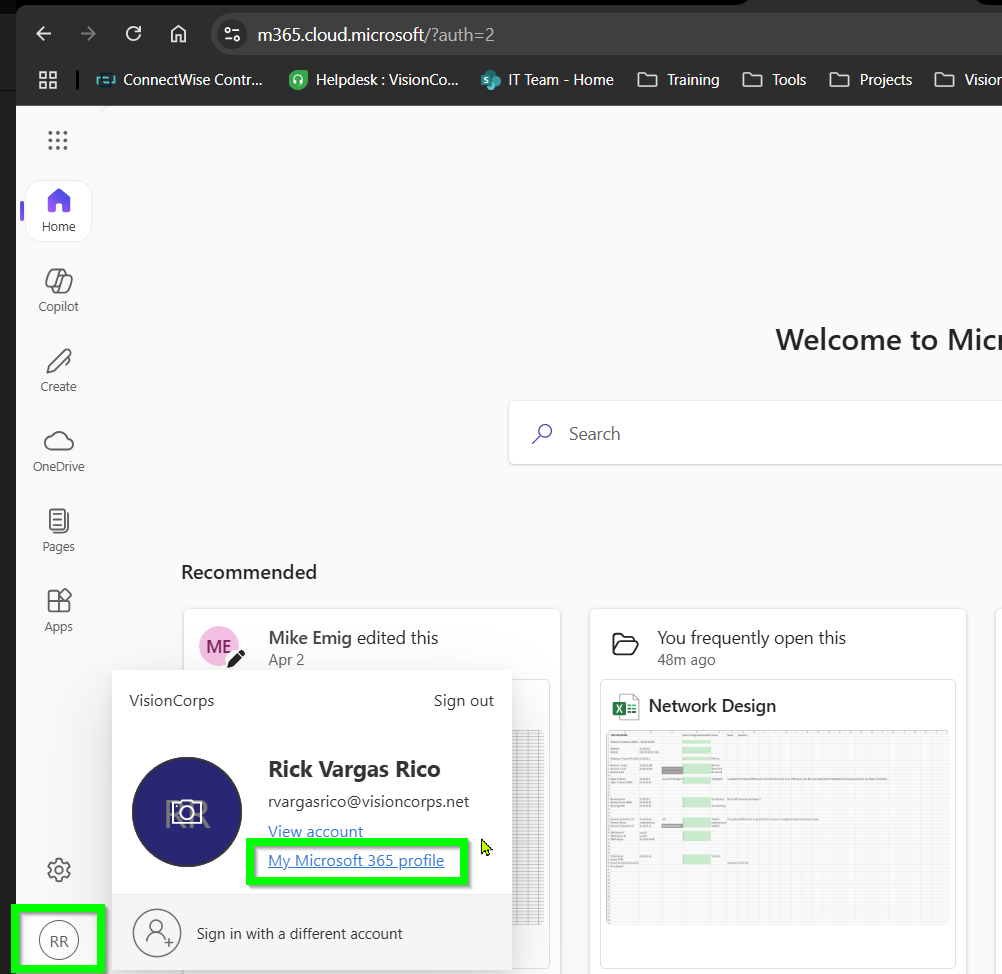Open Pages in the left sidebar
The width and height of the screenshot is (1002, 974).
pyautogui.click(x=58, y=530)
